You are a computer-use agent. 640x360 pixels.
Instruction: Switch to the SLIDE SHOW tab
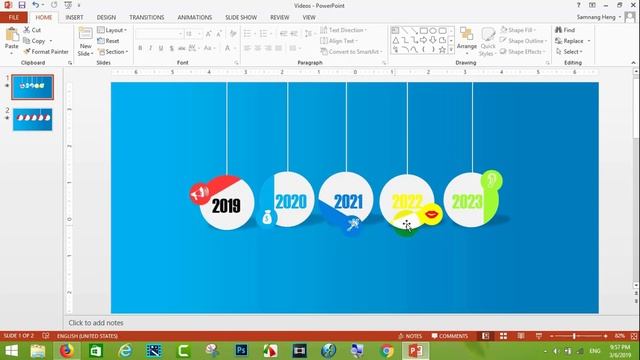(241, 18)
